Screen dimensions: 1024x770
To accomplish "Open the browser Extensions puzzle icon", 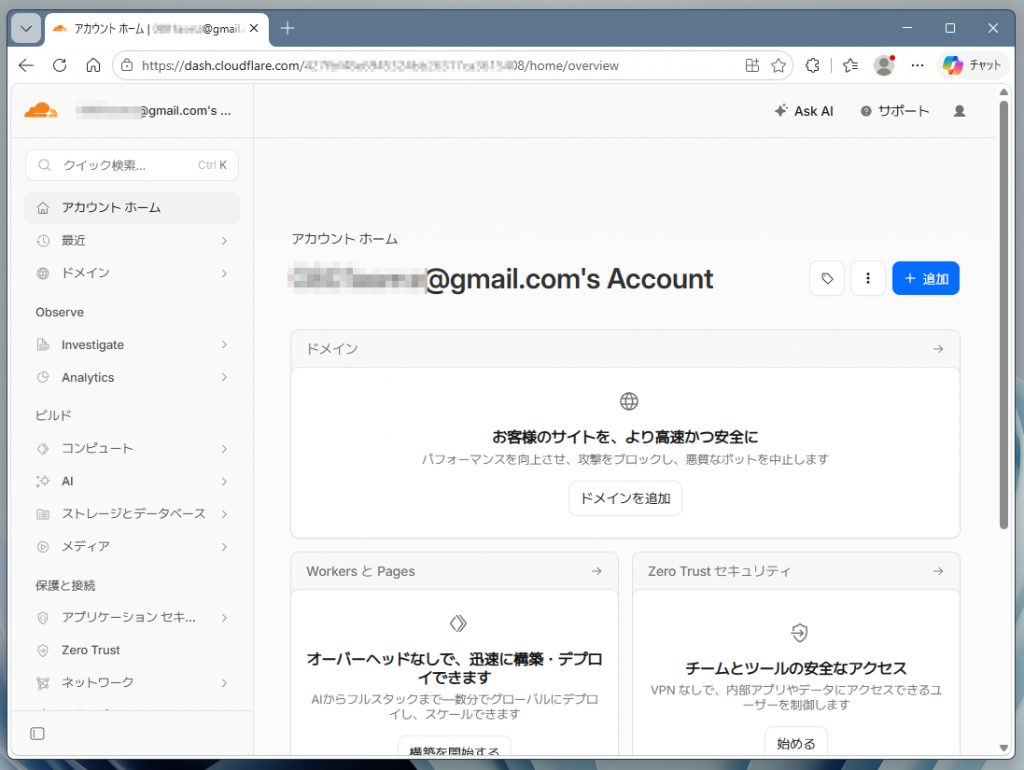I will coord(812,65).
